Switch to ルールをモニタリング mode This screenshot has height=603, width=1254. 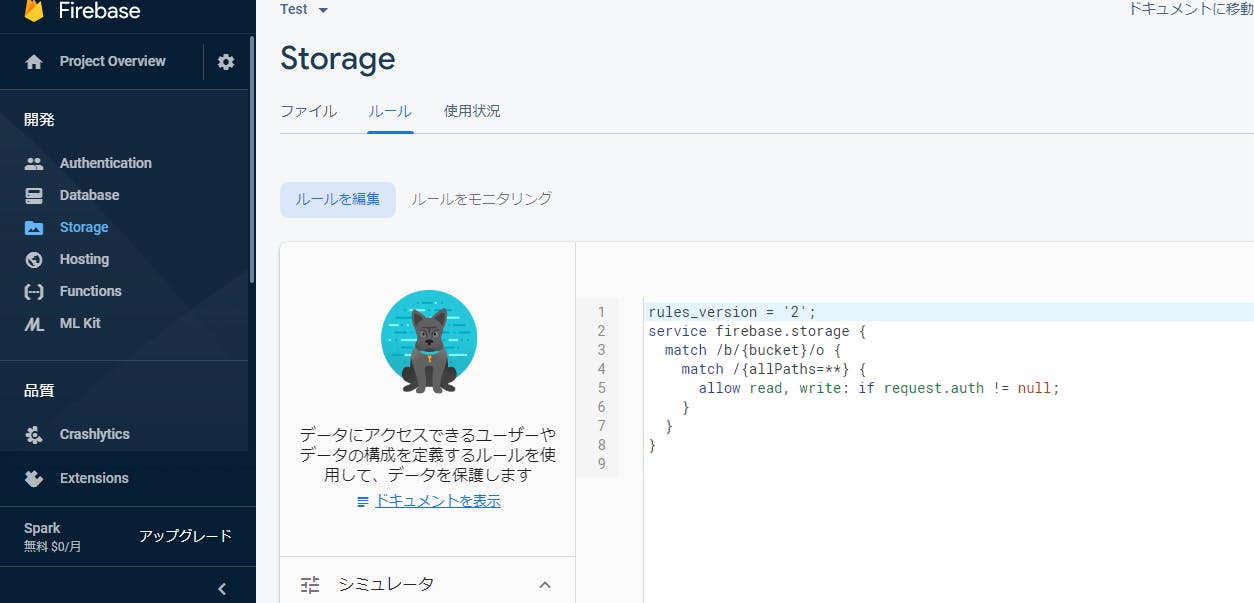coord(481,198)
